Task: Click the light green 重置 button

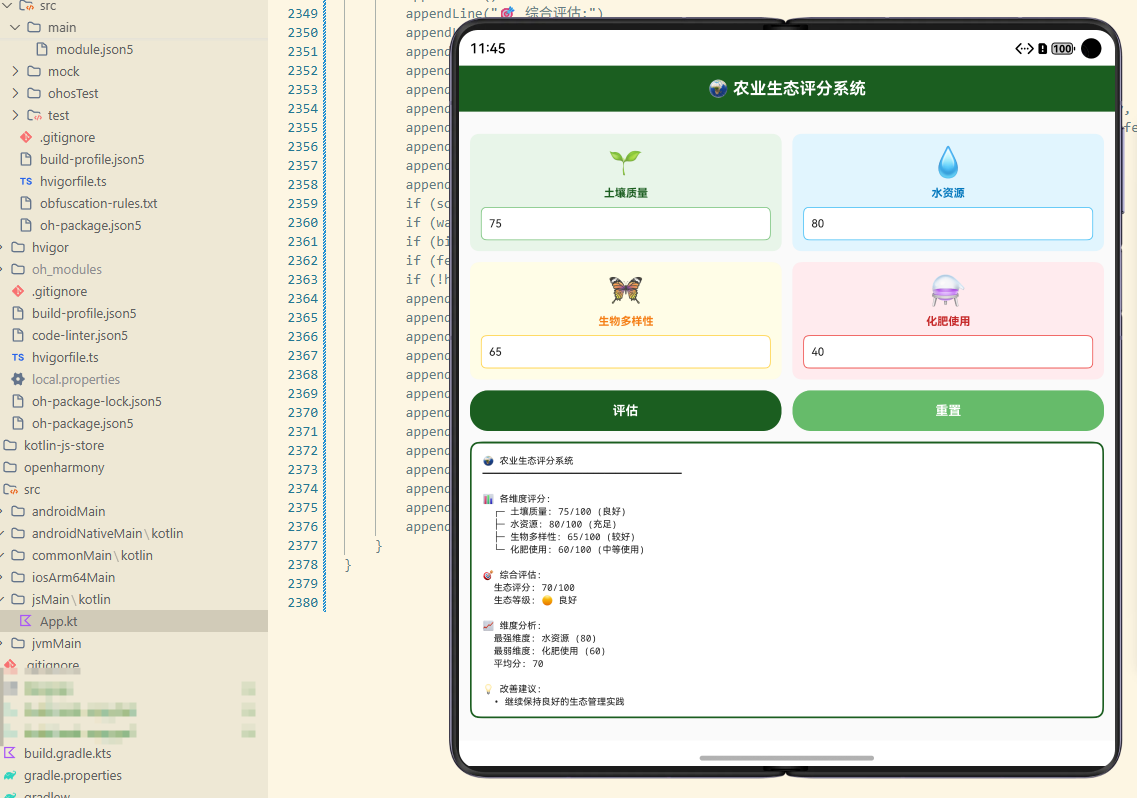Action: (x=948, y=411)
